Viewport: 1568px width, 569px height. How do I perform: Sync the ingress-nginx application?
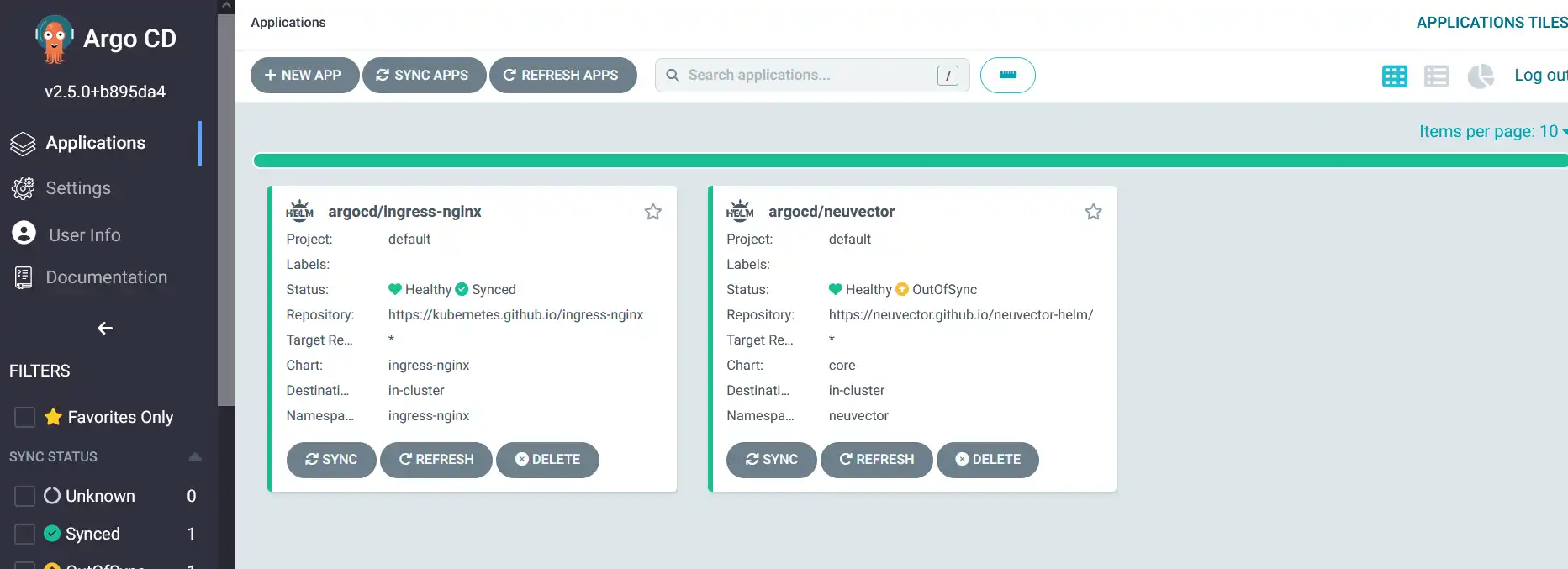pyautogui.click(x=331, y=460)
